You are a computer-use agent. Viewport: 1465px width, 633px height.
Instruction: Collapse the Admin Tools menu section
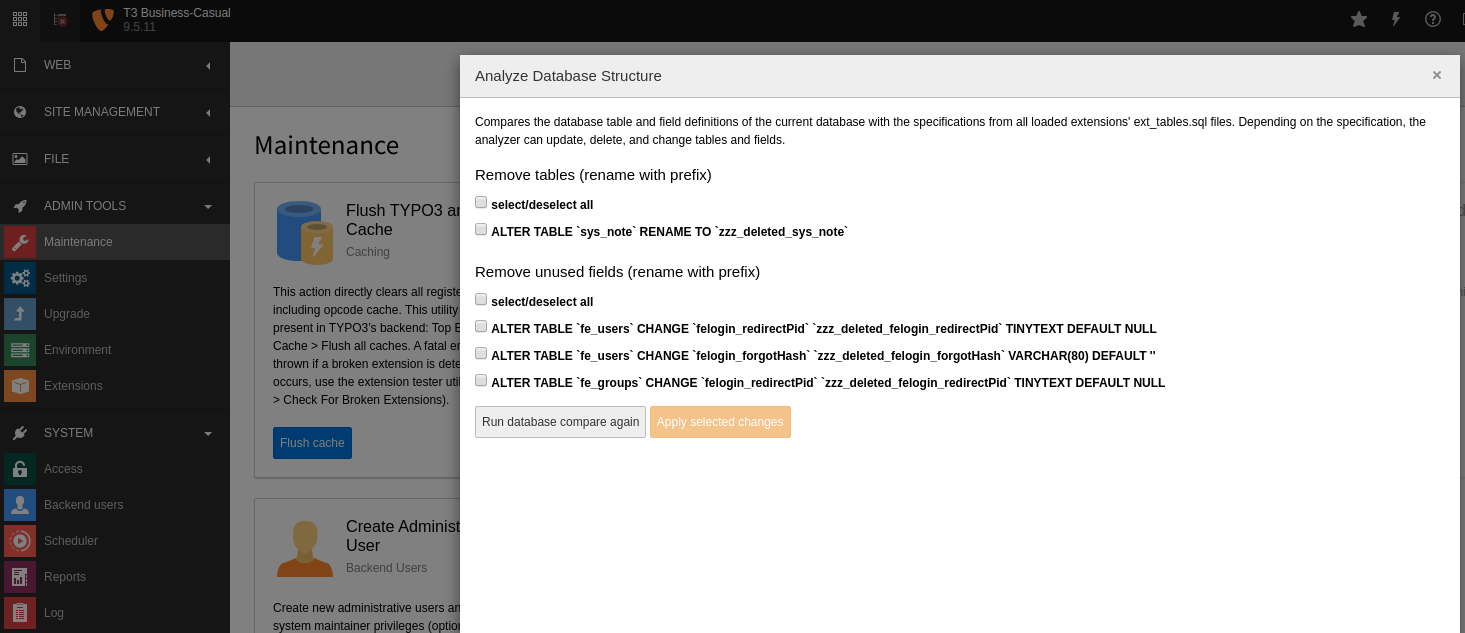click(115, 206)
